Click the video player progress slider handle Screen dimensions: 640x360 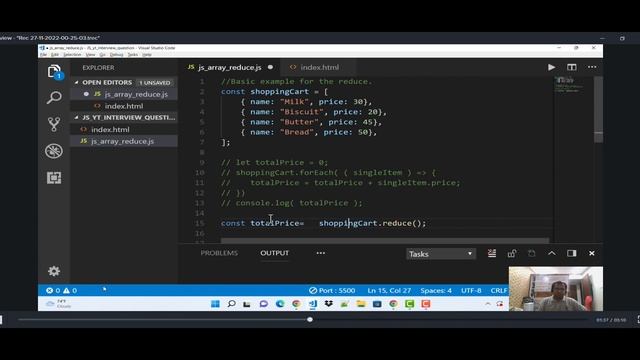[x=310, y=320]
